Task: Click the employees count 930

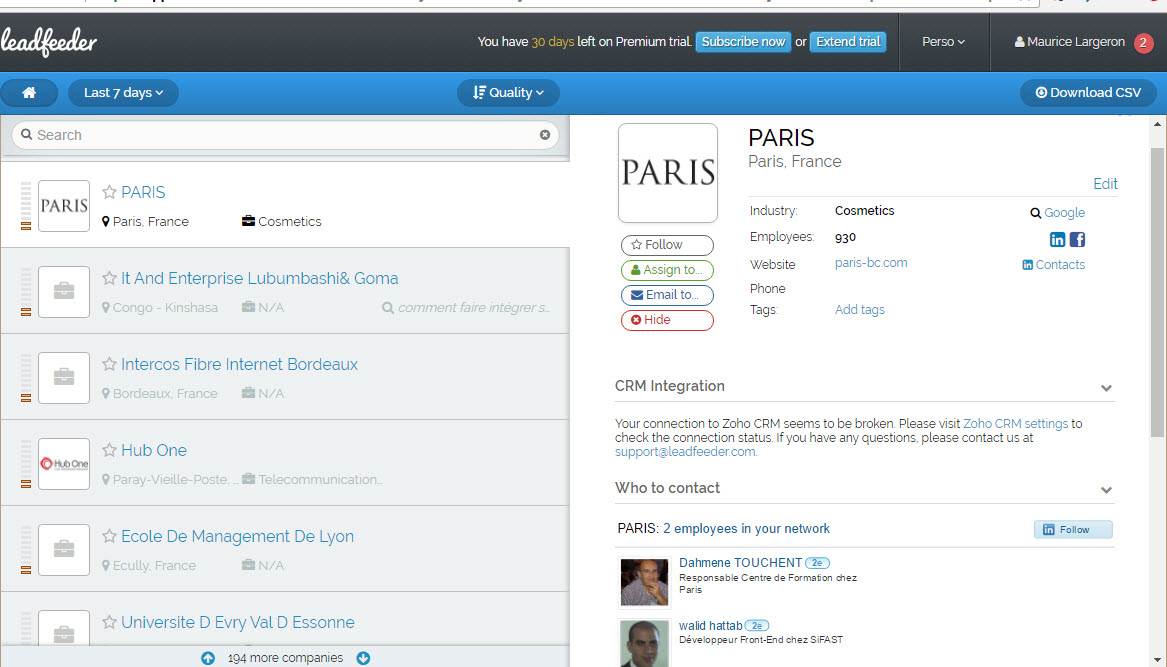Action: [x=845, y=237]
